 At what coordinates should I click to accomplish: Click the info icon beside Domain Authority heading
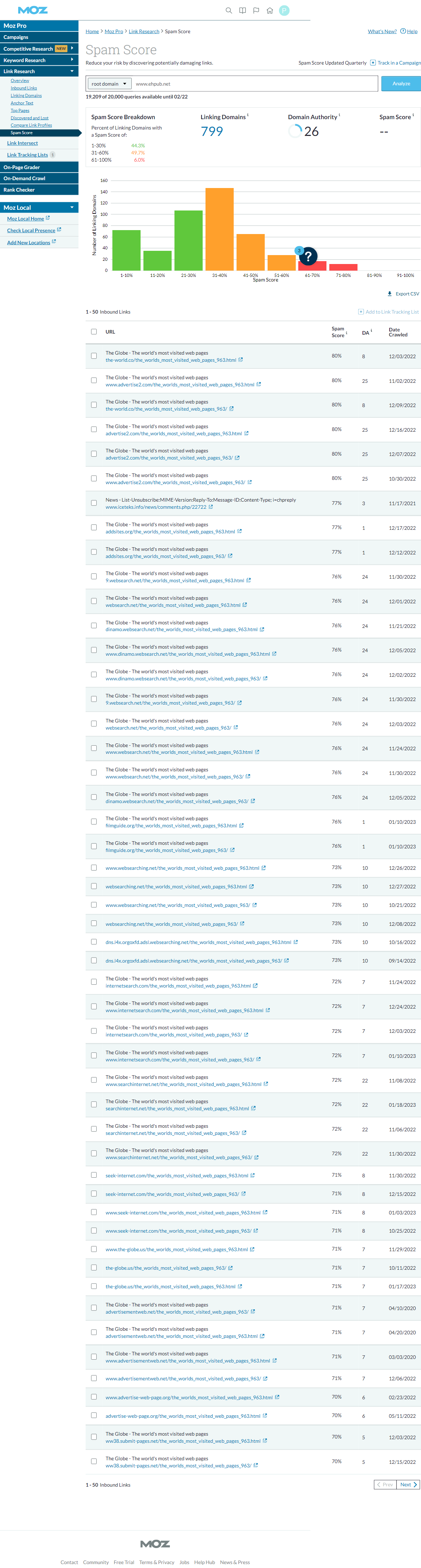pyautogui.click(x=340, y=115)
